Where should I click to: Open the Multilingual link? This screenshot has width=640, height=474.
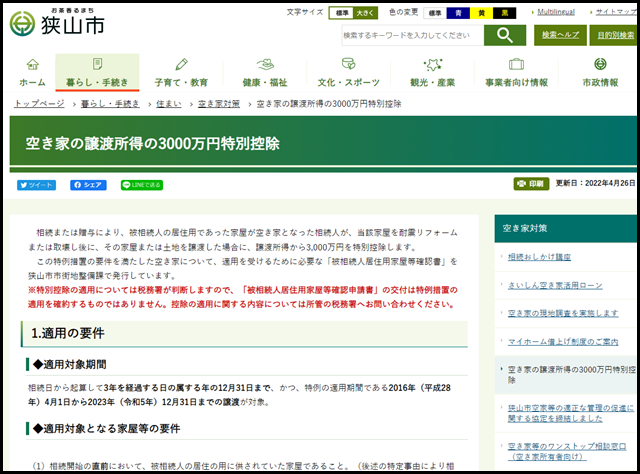pos(556,12)
